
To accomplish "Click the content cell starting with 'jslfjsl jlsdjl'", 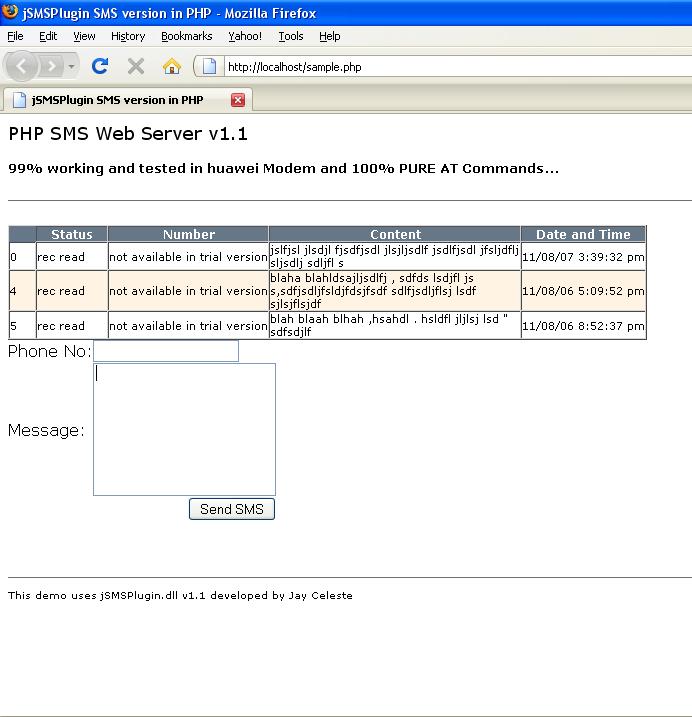I will point(395,257).
